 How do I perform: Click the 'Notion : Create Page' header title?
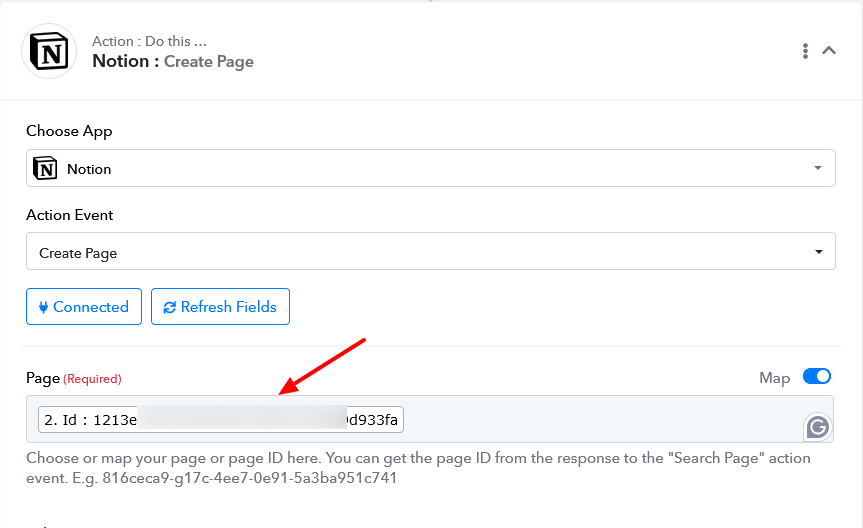(173, 61)
